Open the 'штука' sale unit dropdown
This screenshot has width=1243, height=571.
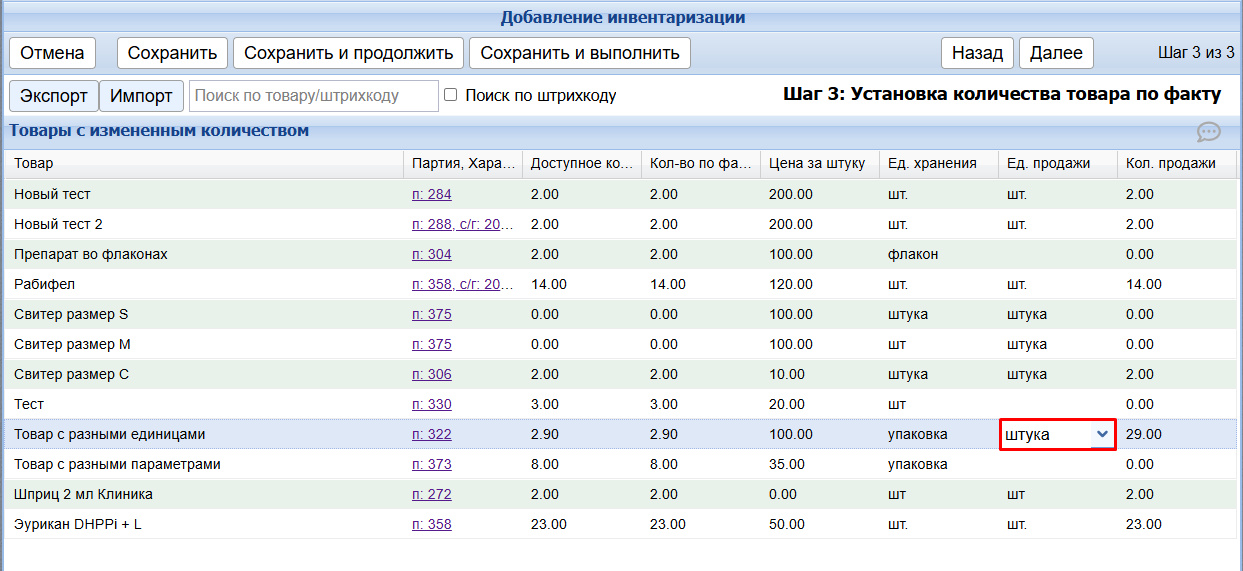click(1057, 434)
